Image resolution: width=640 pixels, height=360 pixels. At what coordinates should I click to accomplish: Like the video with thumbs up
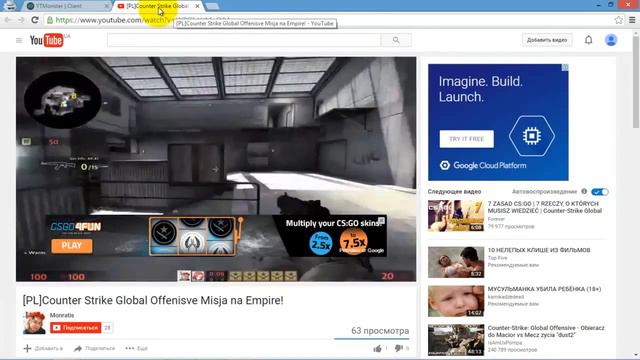[x=377, y=349]
